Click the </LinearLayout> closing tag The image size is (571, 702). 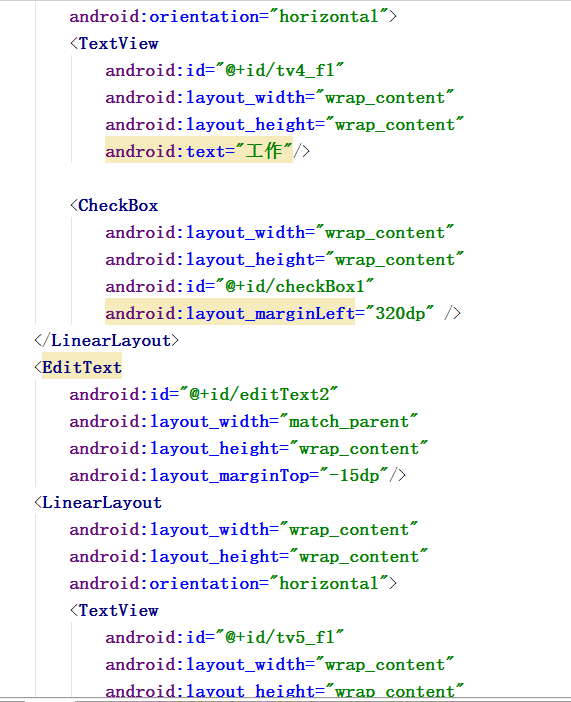pos(107,341)
